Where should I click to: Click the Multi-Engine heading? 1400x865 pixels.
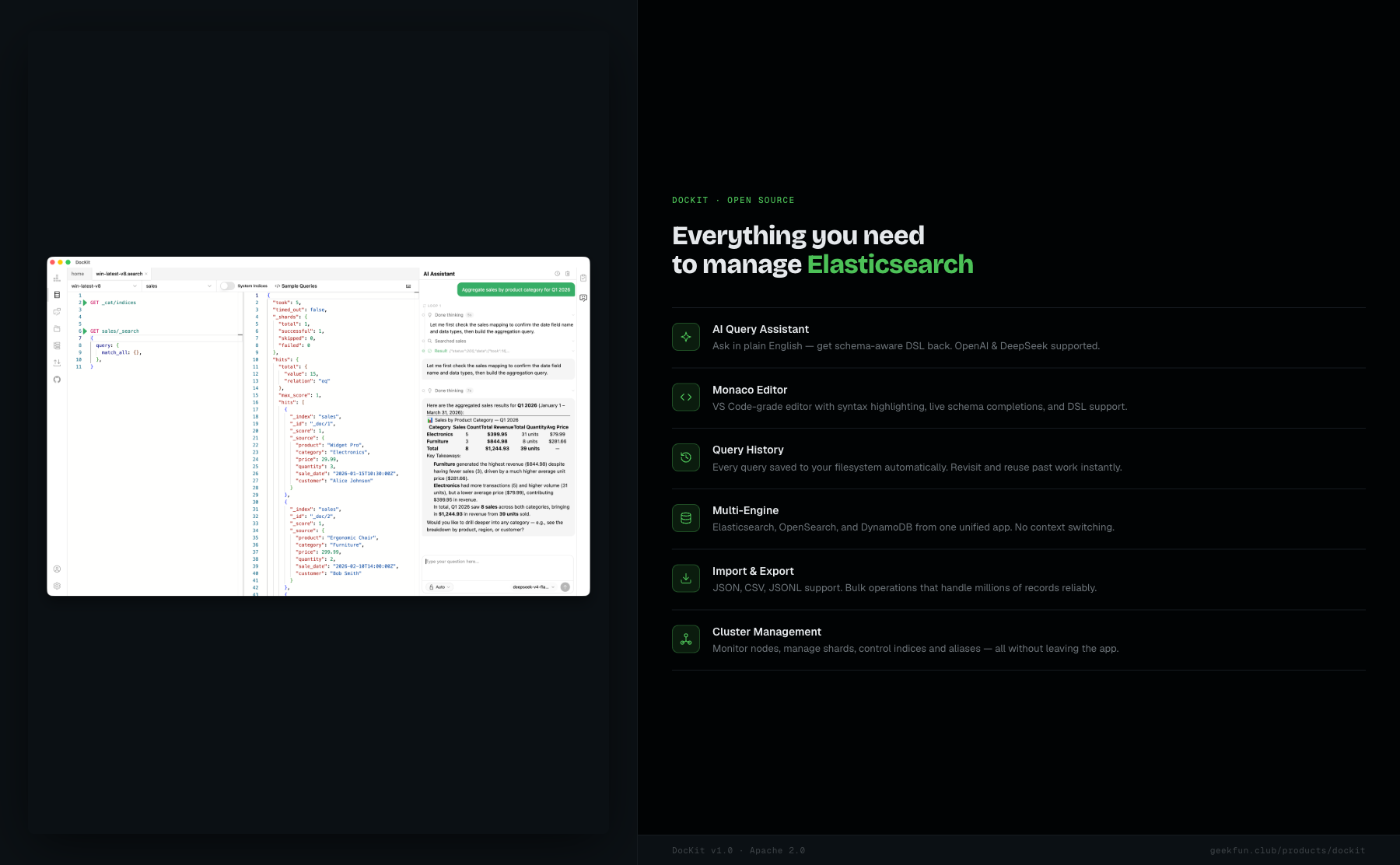tap(745, 510)
